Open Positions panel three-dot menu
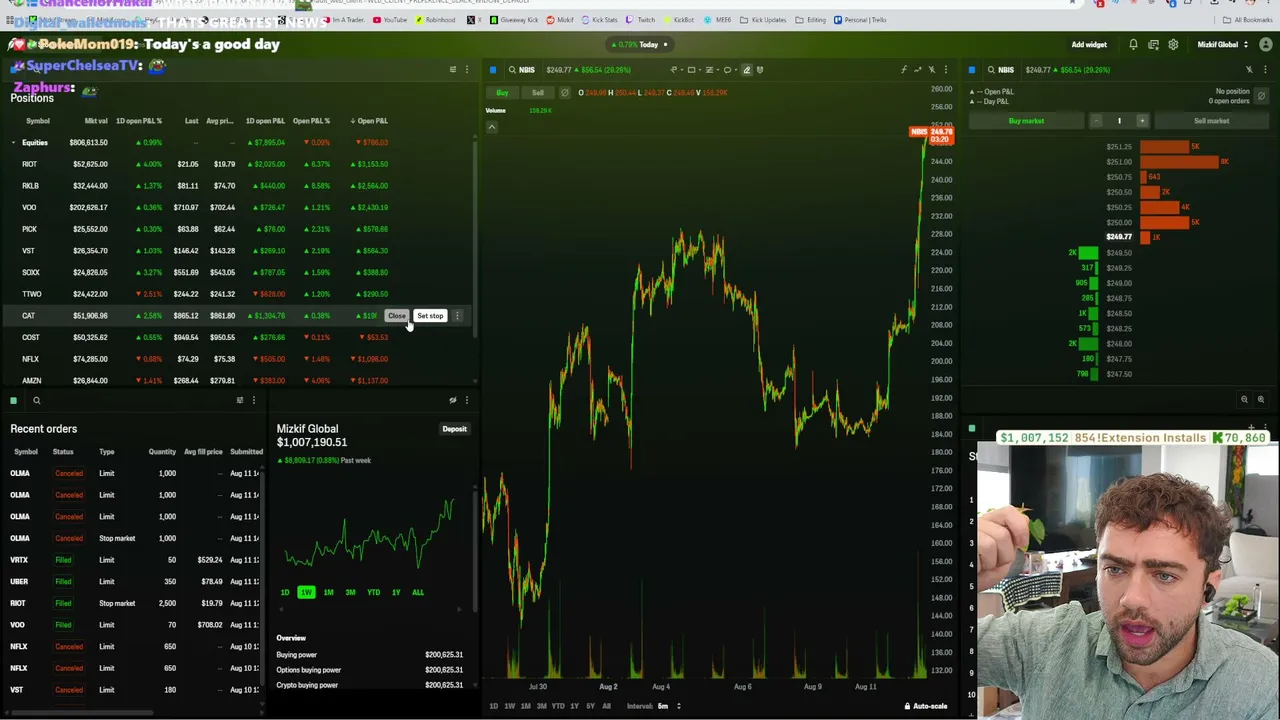 (x=466, y=70)
